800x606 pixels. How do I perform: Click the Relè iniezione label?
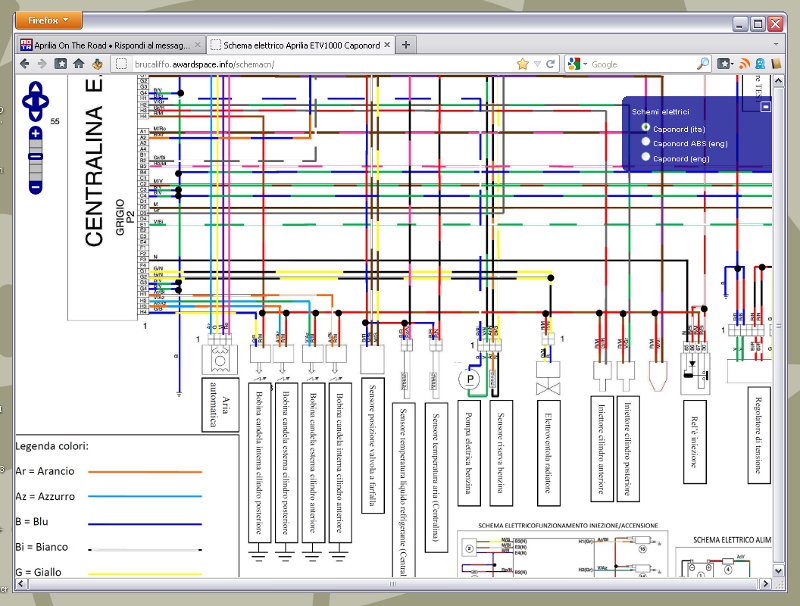coord(695,442)
